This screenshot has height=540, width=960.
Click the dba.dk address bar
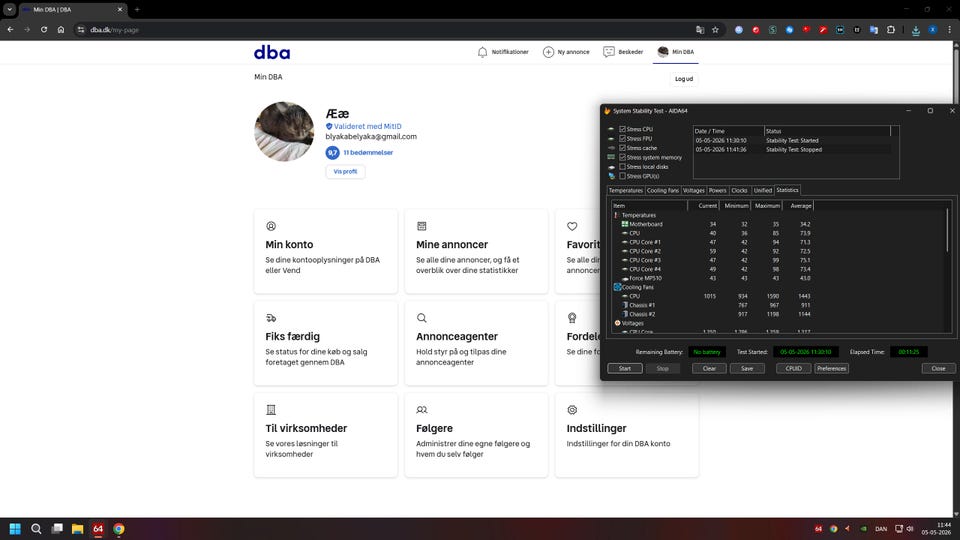coord(386,29)
